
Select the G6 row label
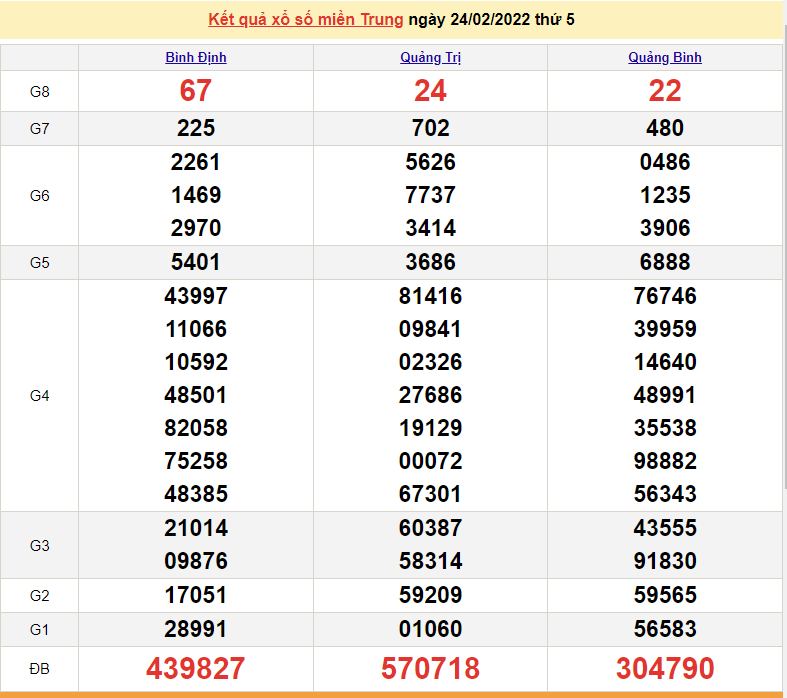coord(39,196)
